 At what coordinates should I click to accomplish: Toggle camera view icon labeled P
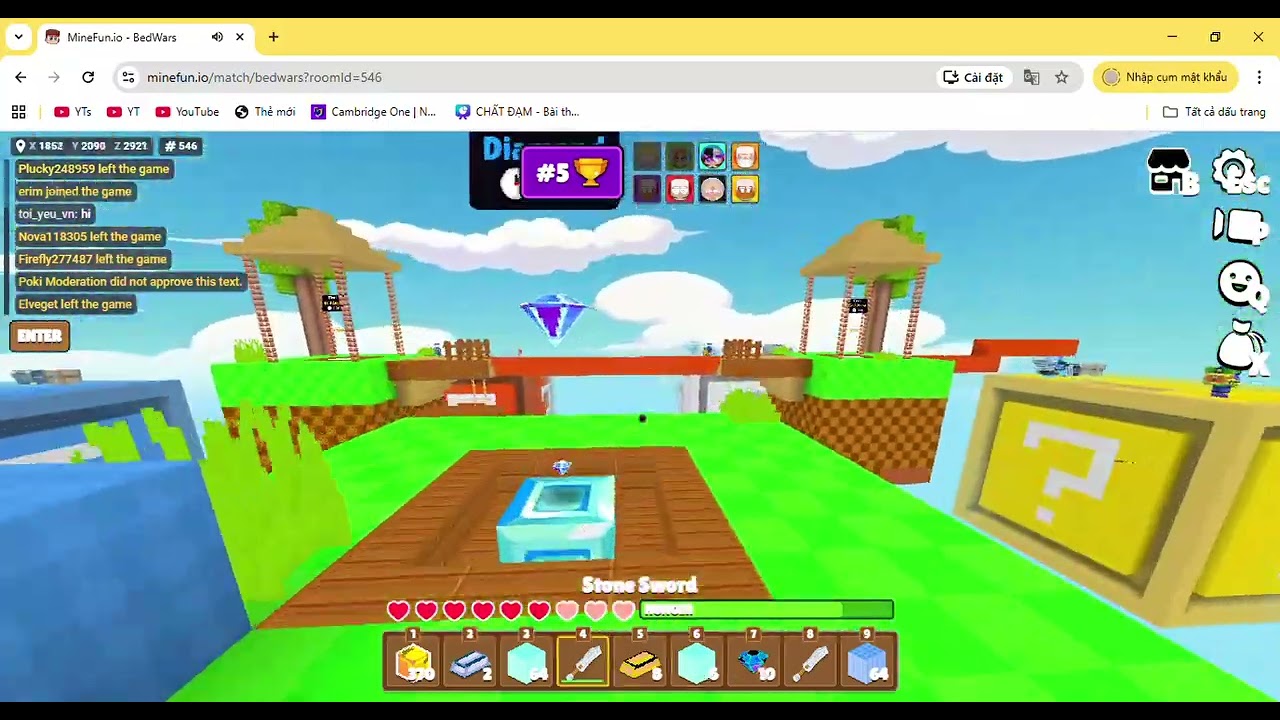(1240, 226)
